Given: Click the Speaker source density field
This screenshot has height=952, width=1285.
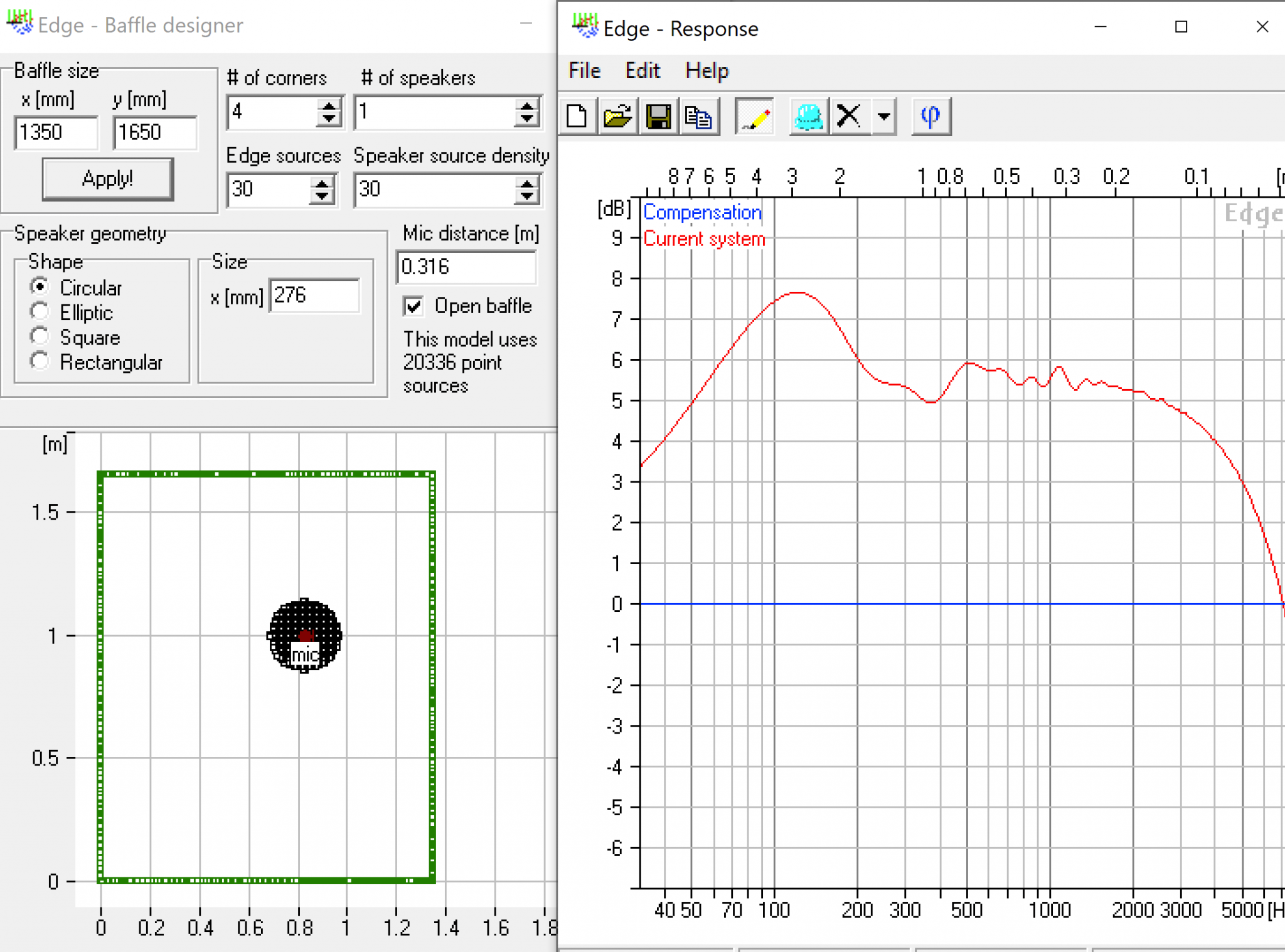Looking at the screenshot, I should (435, 190).
